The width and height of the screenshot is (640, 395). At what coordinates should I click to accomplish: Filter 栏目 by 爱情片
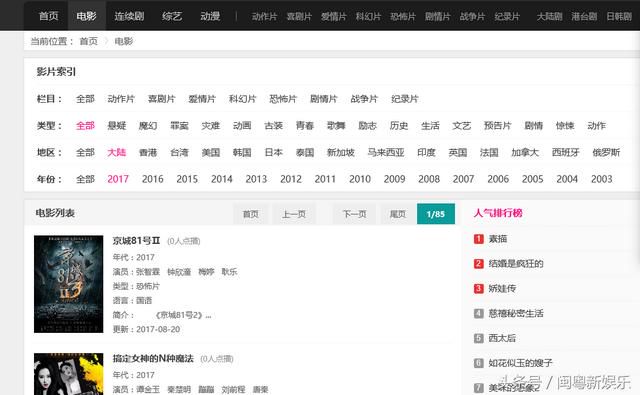pyautogui.click(x=202, y=99)
